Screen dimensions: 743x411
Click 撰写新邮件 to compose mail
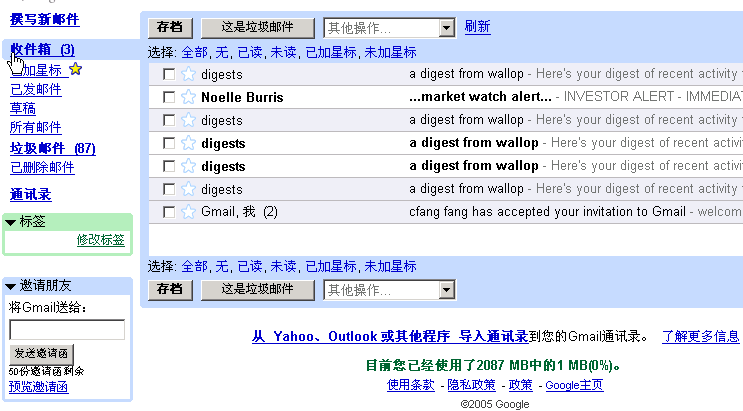click(x=44, y=19)
